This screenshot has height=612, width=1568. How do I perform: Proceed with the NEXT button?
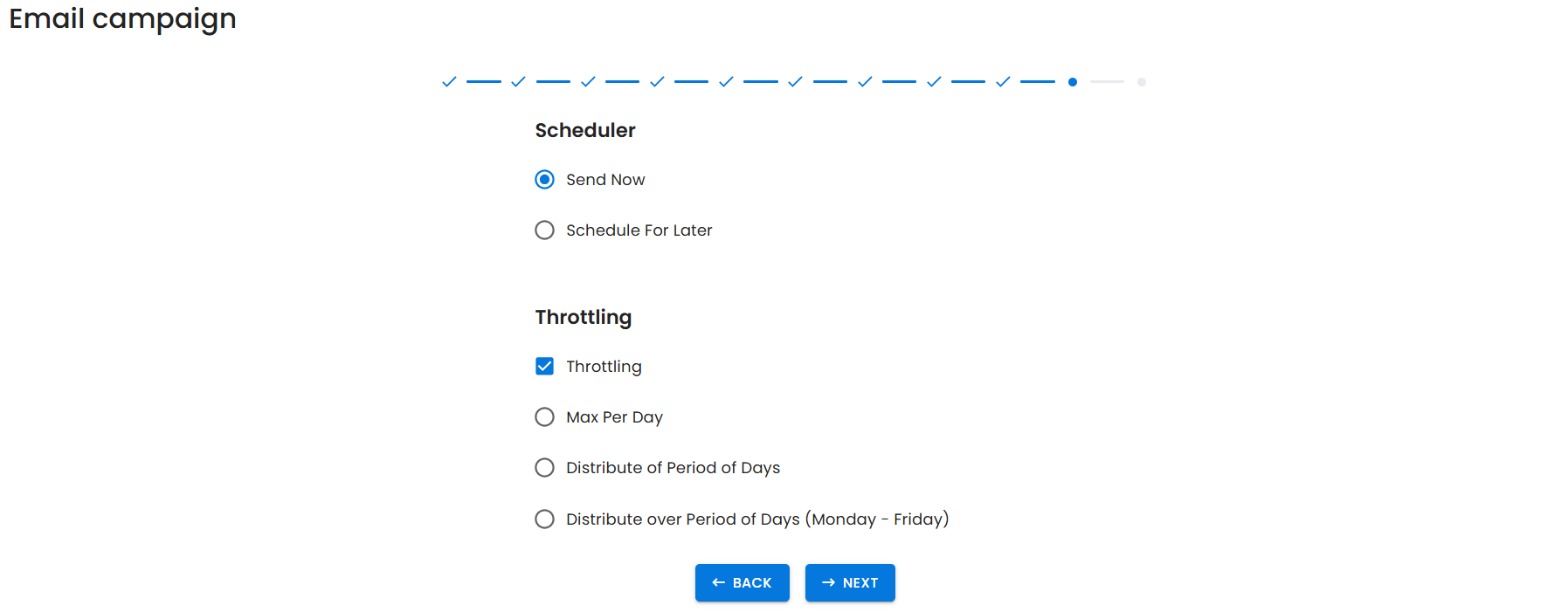[850, 583]
